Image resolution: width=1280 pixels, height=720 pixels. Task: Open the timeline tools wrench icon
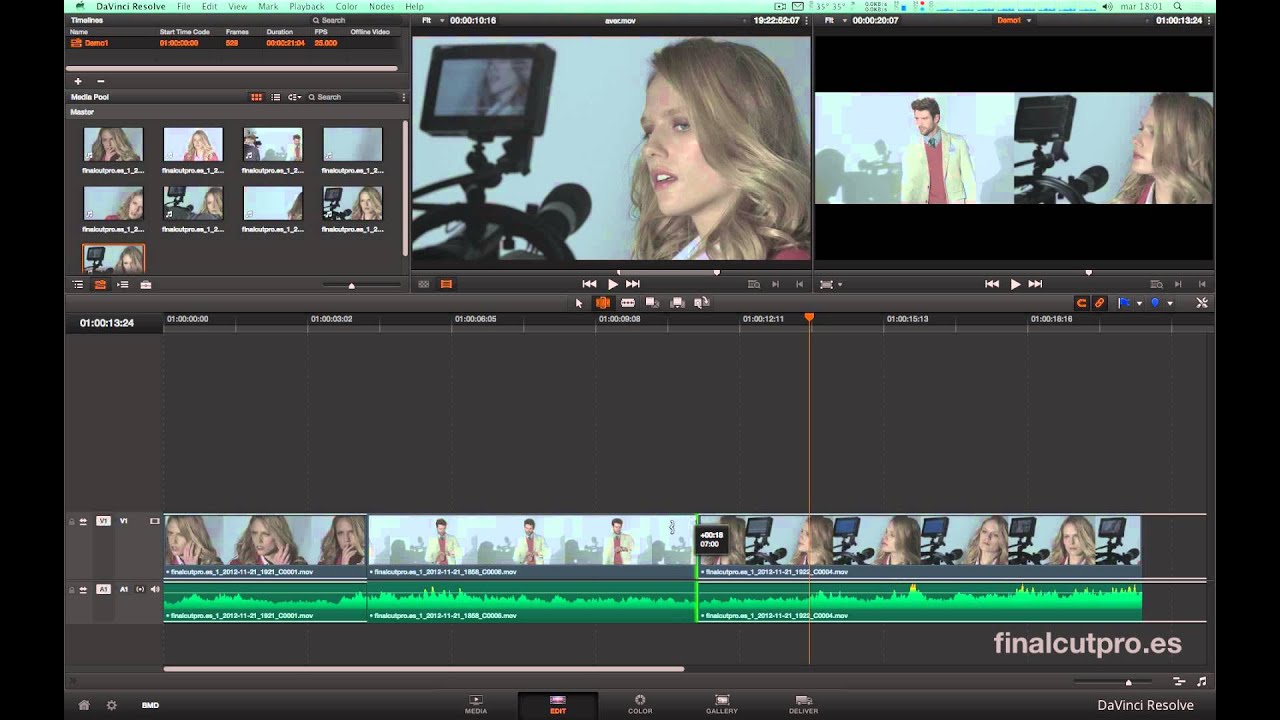(x=1202, y=303)
